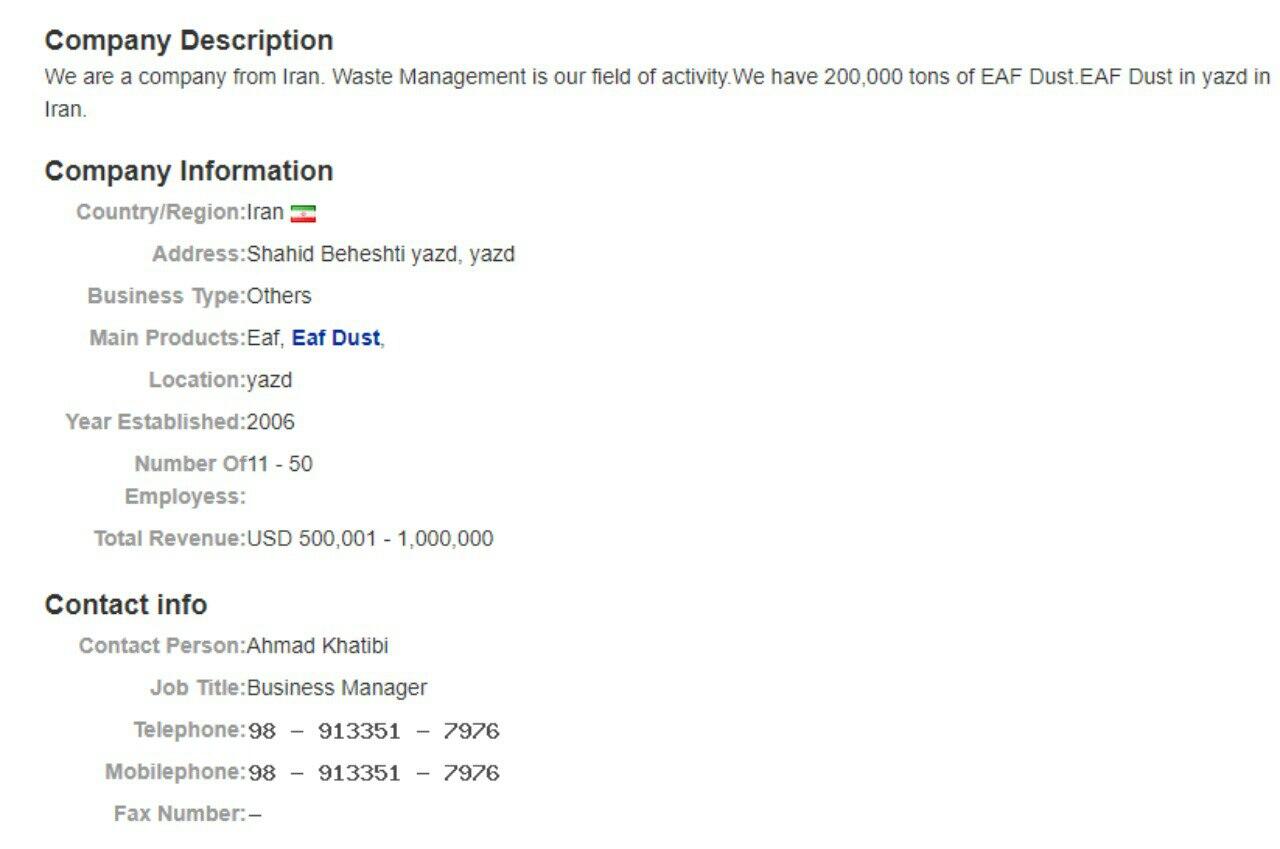The width and height of the screenshot is (1280, 849).
Task: Click the Contact info heading
Action: (126, 605)
